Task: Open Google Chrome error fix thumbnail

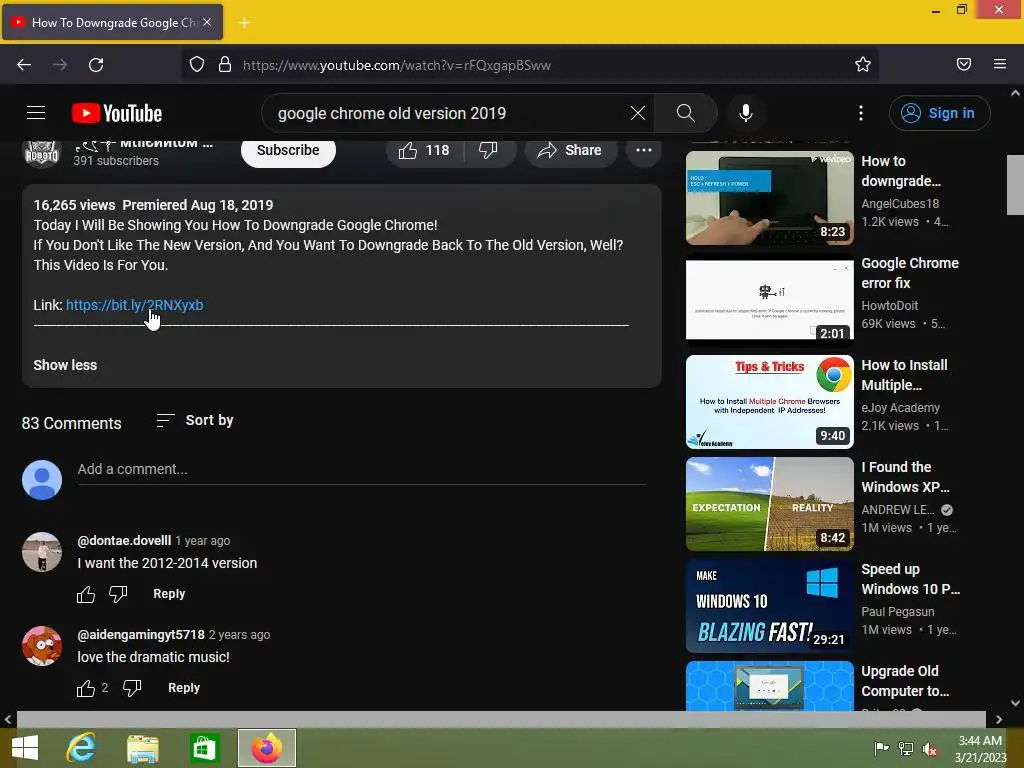Action: click(x=769, y=300)
